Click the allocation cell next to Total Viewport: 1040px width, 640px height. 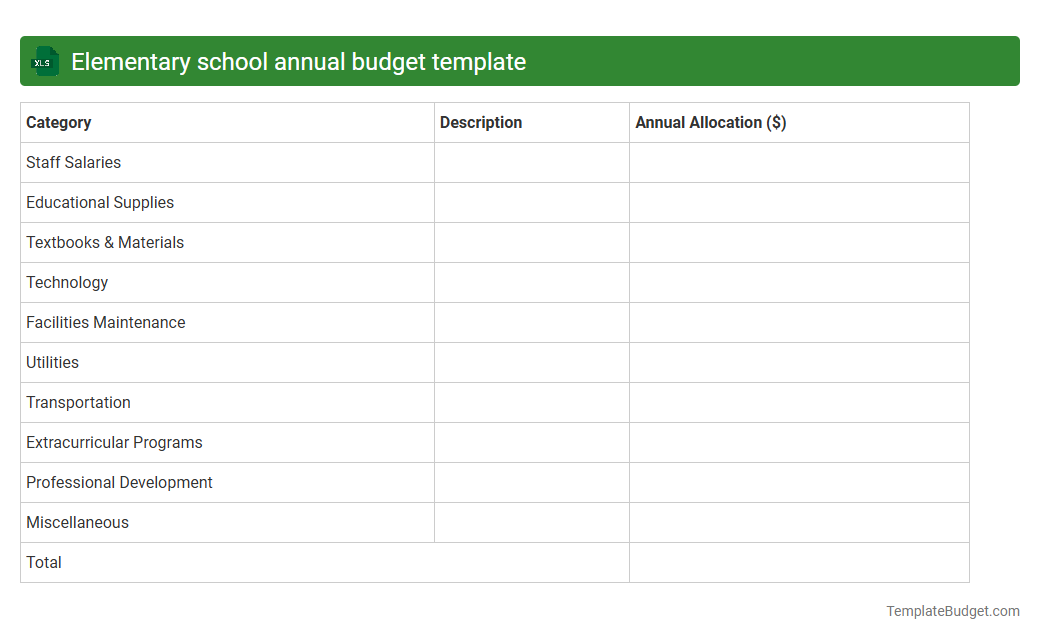[x=798, y=562]
